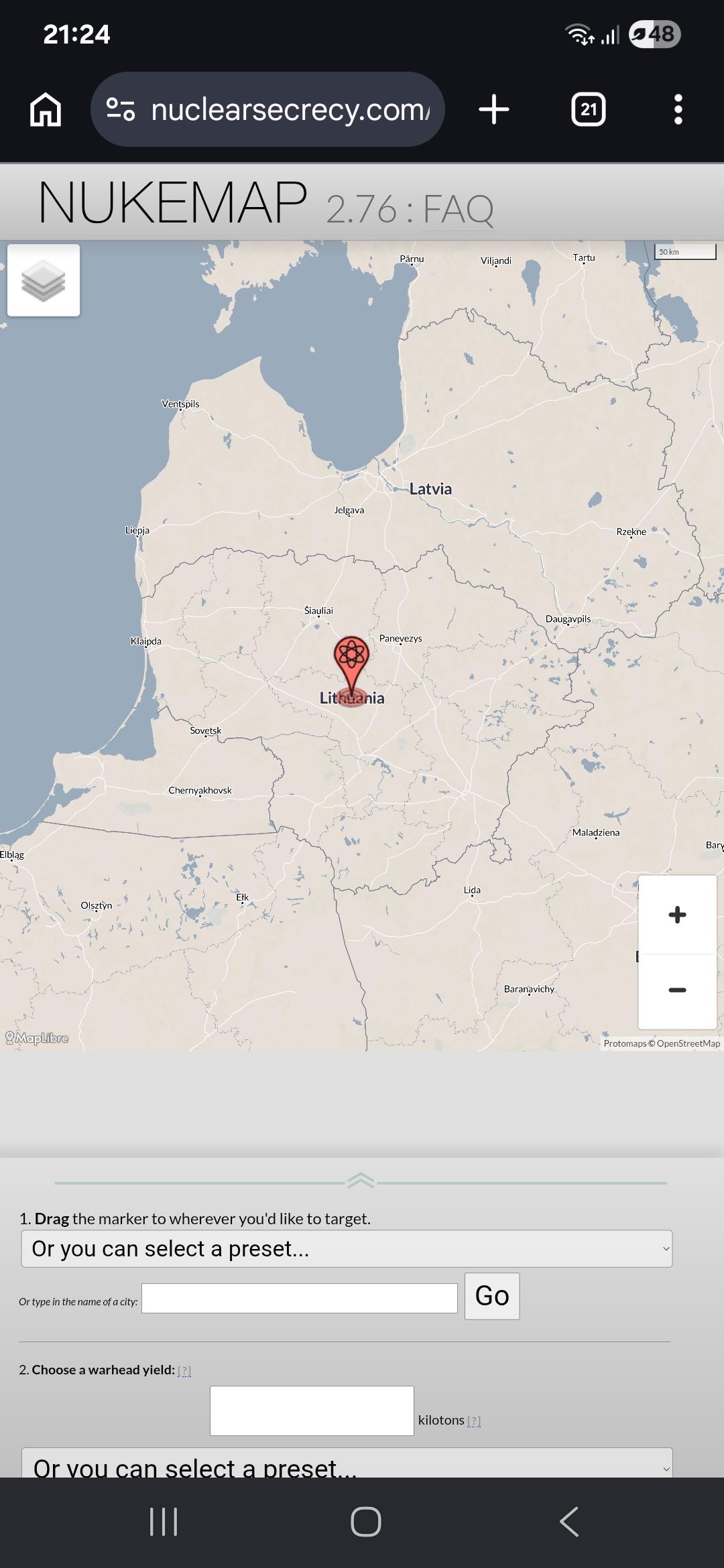Image resolution: width=724 pixels, height=1568 pixels.
Task: Collapse the panel using the double-chevron handle
Action: click(x=361, y=1181)
